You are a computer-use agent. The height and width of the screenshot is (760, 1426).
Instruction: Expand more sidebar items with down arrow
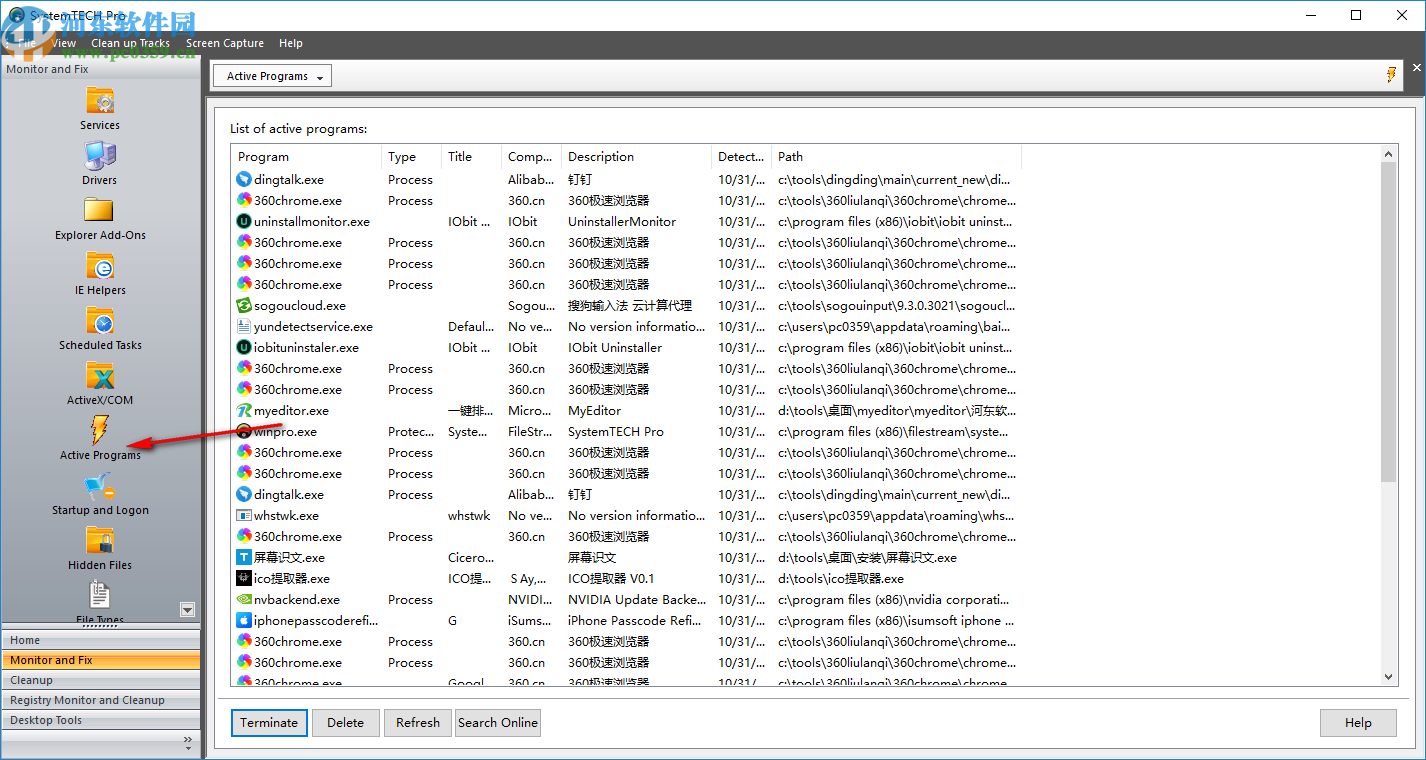click(187, 609)
